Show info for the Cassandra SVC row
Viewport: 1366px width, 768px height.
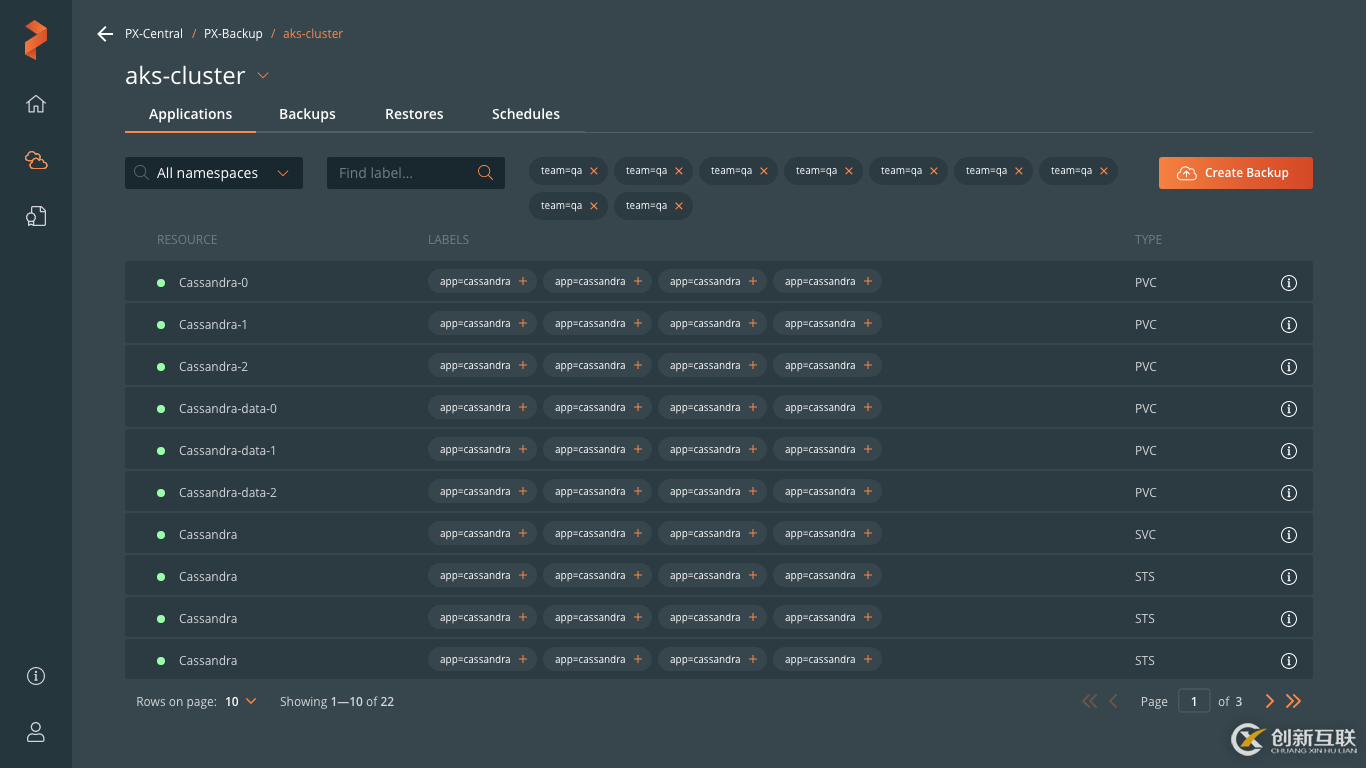click(x=1289, y=535)
